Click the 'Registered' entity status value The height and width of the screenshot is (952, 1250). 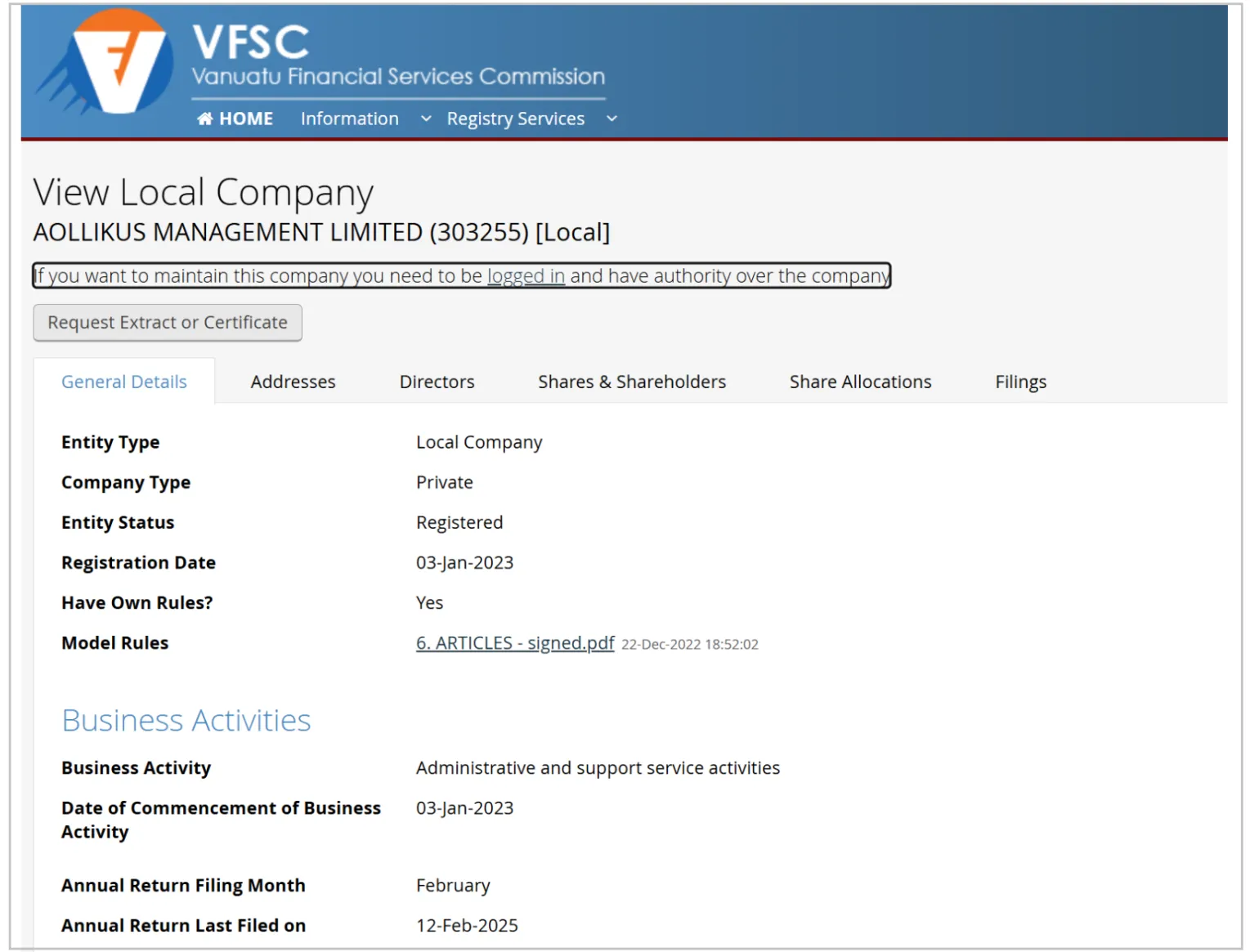click(x=459, y=522)
